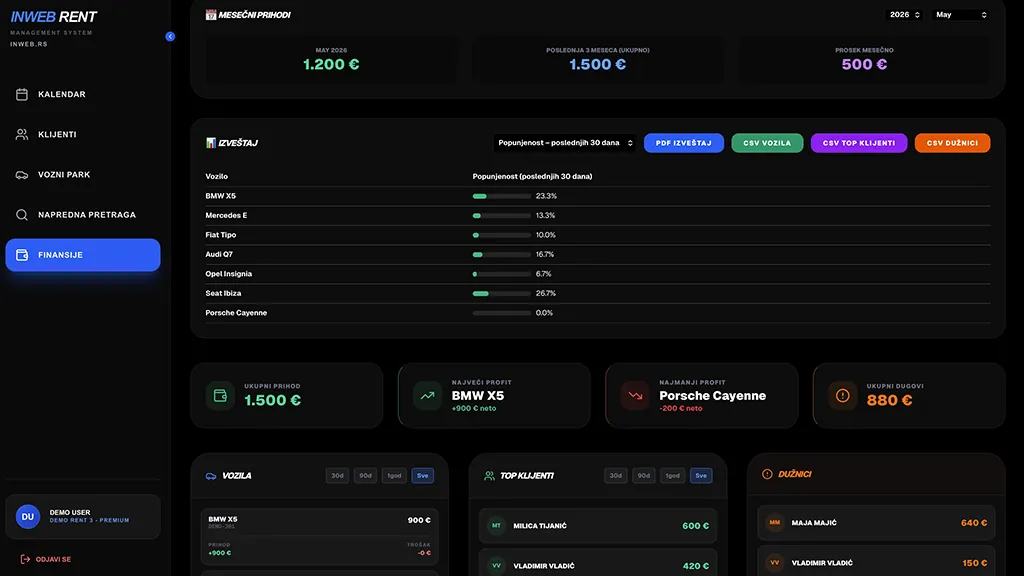Click the Najveći Profit trend-up icon
This screenshot has width=1024, height=576.
click(427, 396)
